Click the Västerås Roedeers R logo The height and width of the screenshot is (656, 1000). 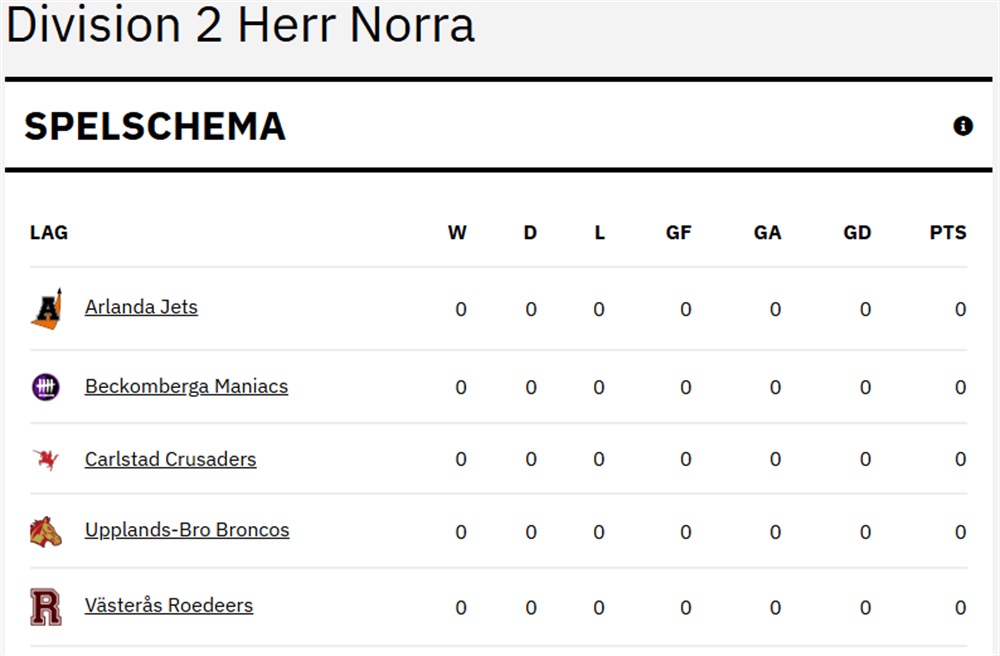point(46,607)
